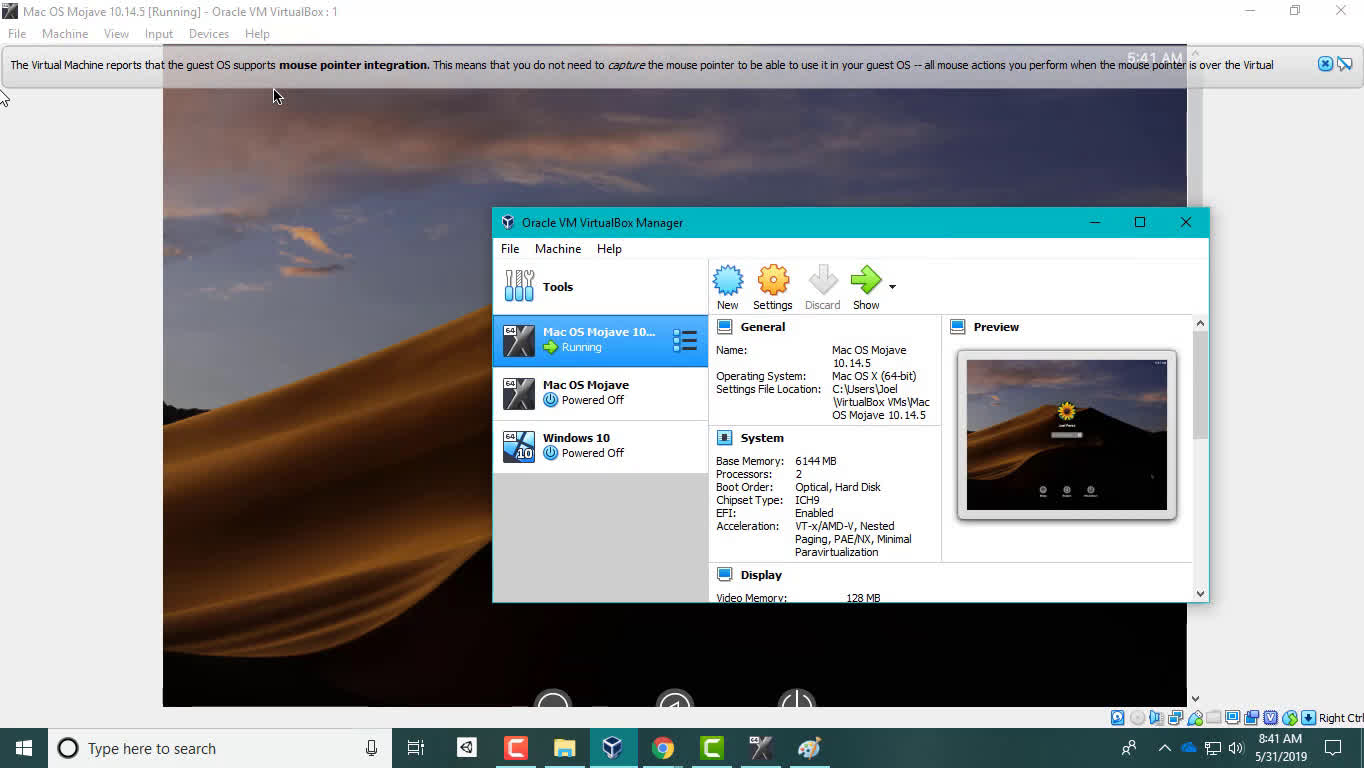Screen dimensions: 1364x768
Task: Click the OneDrive cloud tray icon
Action: pyautogui.click(x=1189, y=748)
